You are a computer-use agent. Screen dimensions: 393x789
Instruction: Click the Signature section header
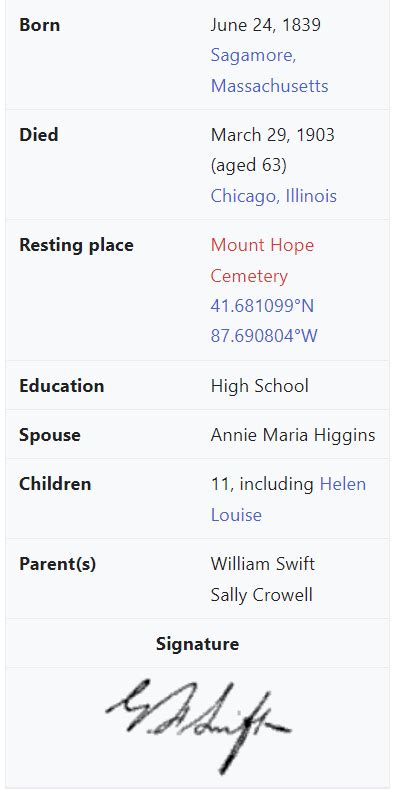197,644
